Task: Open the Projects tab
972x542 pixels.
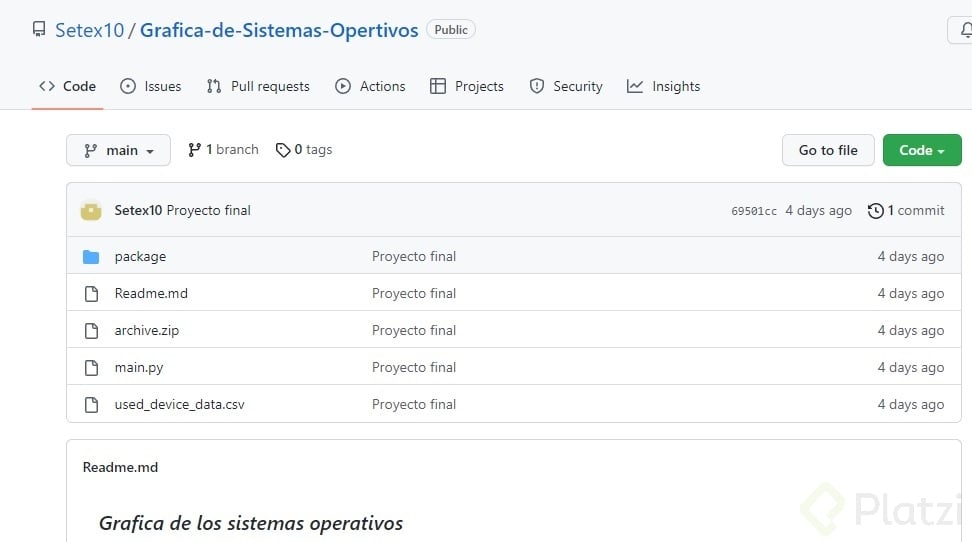Action: point(467,86)
